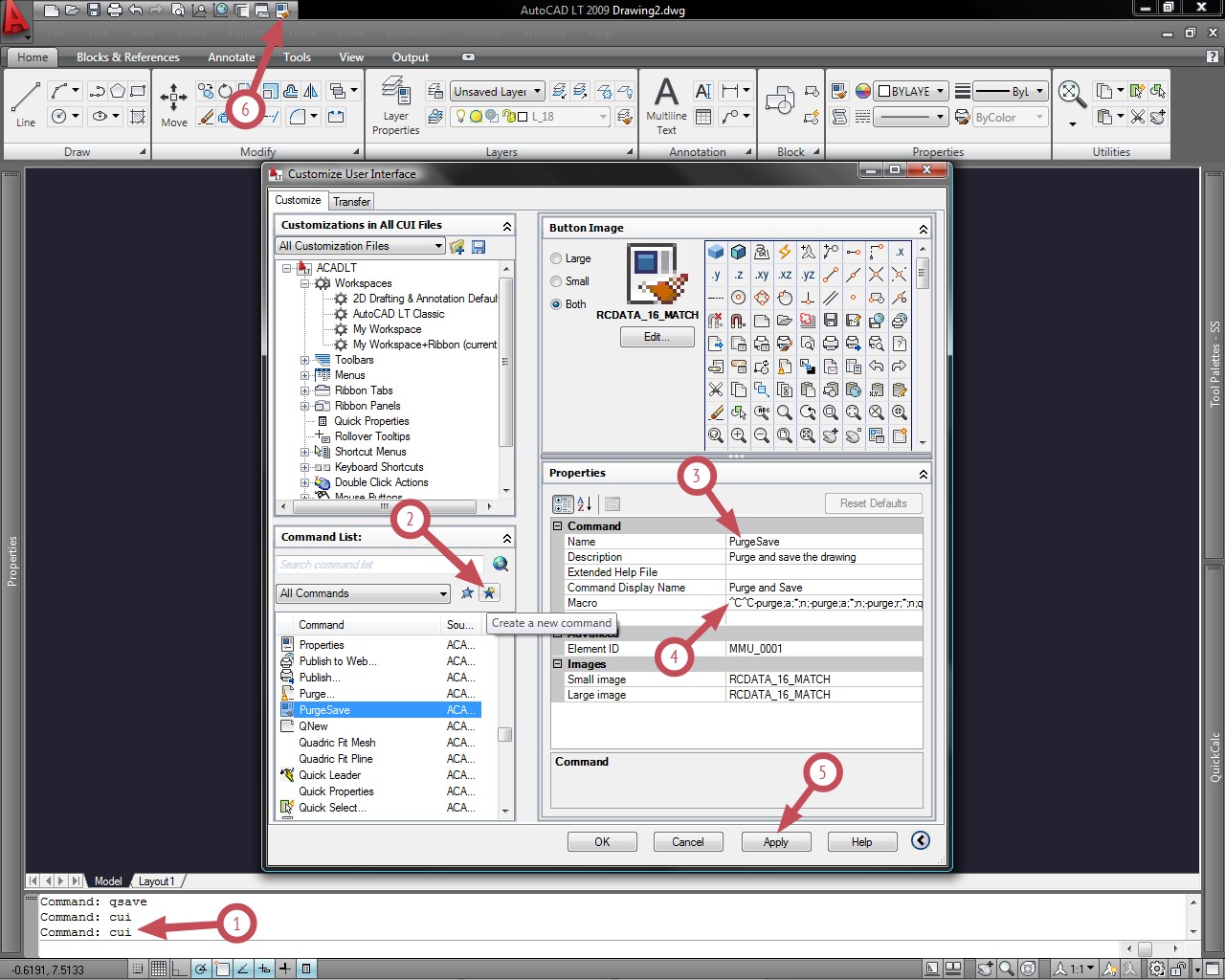Select the Large button image radio option
Screen dimensions: 1225x980
(556, 258)
